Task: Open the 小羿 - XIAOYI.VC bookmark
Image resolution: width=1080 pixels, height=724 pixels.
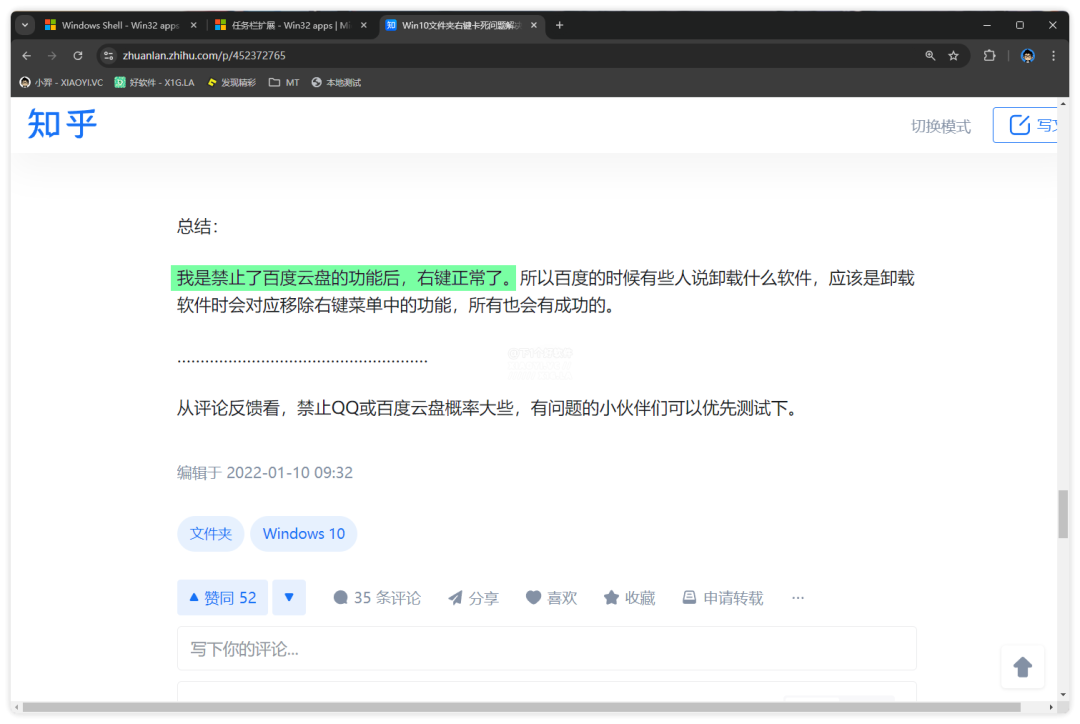Action: tap(61, 83)
